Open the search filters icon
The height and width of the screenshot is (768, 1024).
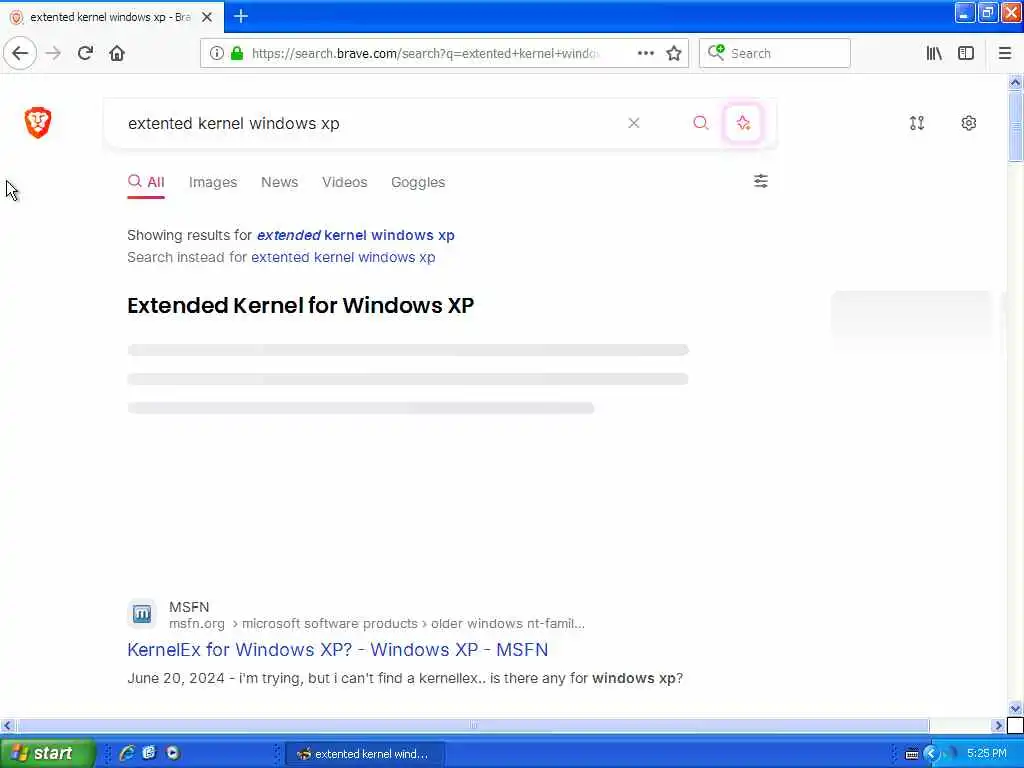pyautogui.click(x=761, y=181)
